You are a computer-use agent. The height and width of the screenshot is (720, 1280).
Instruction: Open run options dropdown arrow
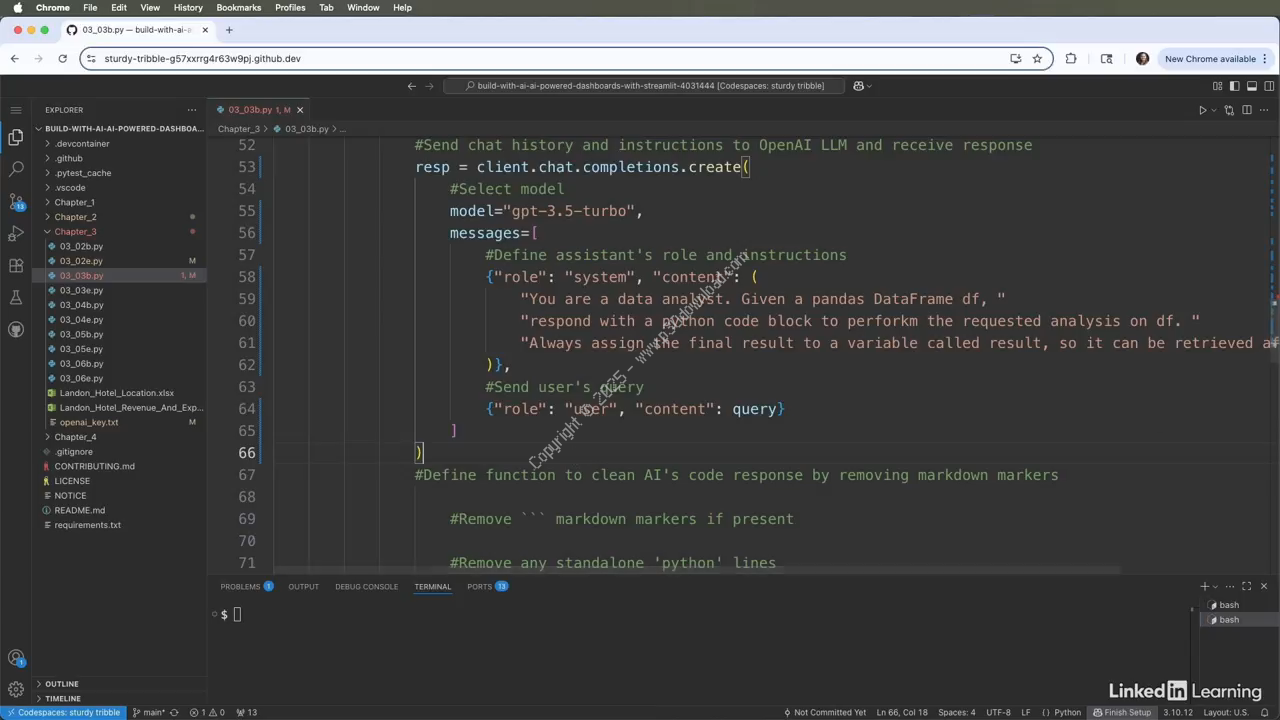coord(1214,110)
